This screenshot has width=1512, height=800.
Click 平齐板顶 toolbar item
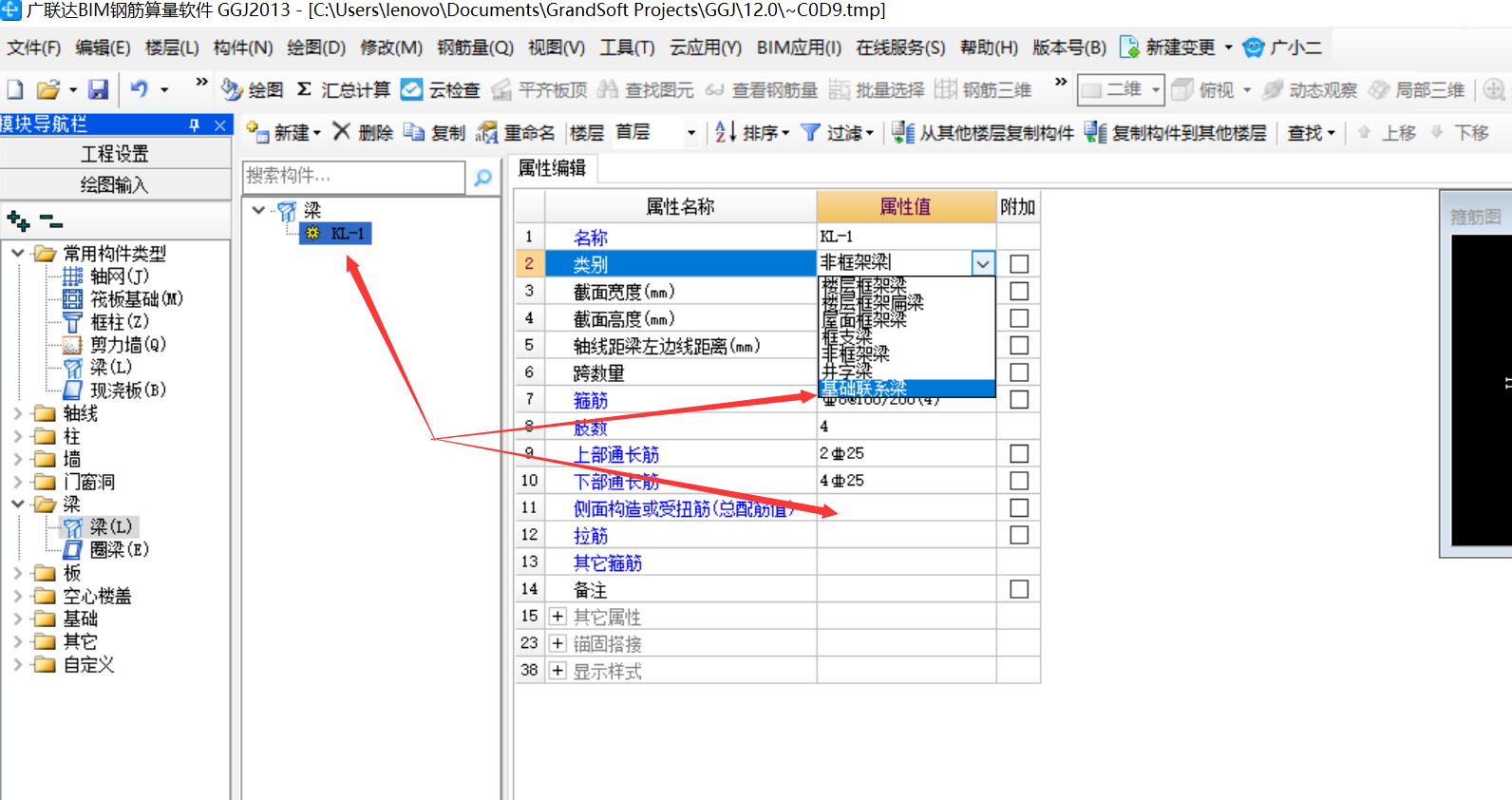click(x=539, y=89)
